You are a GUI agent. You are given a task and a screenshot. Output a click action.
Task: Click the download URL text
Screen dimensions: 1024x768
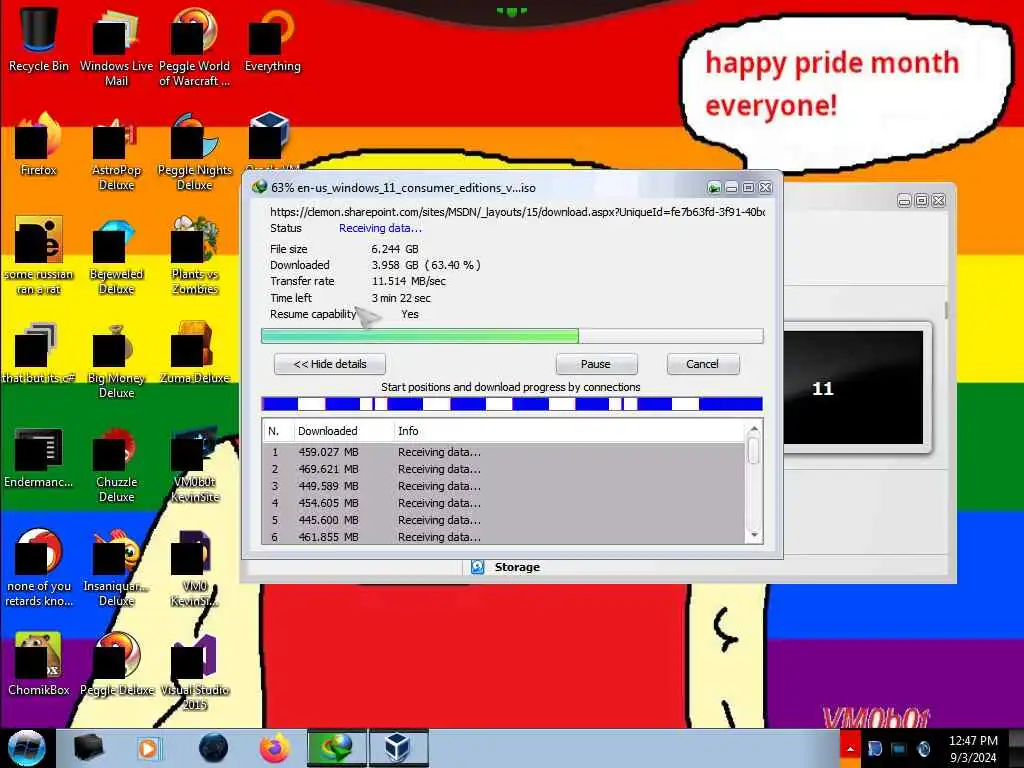[x=517, y=212]
